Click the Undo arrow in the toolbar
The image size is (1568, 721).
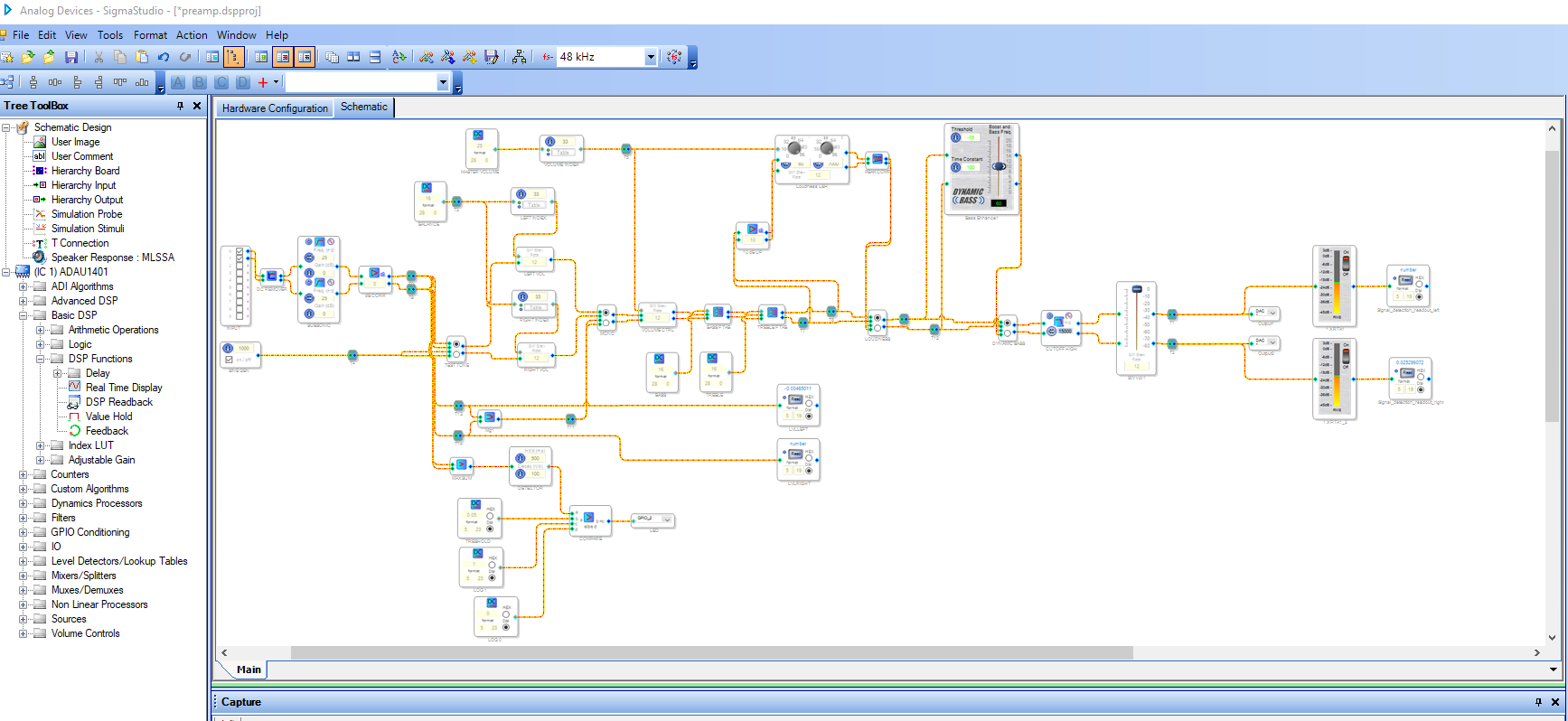[x=164, y=57]
